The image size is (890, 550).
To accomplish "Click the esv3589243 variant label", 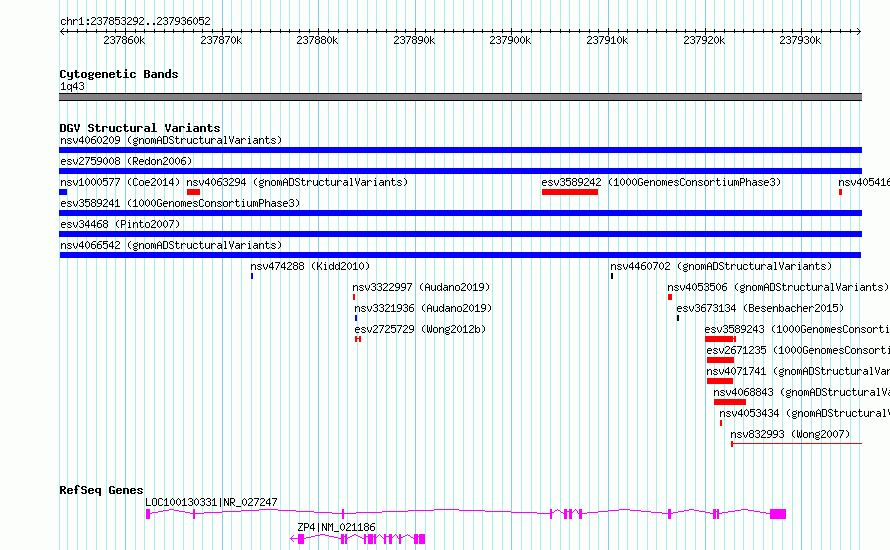I will [x=797, y=329].
